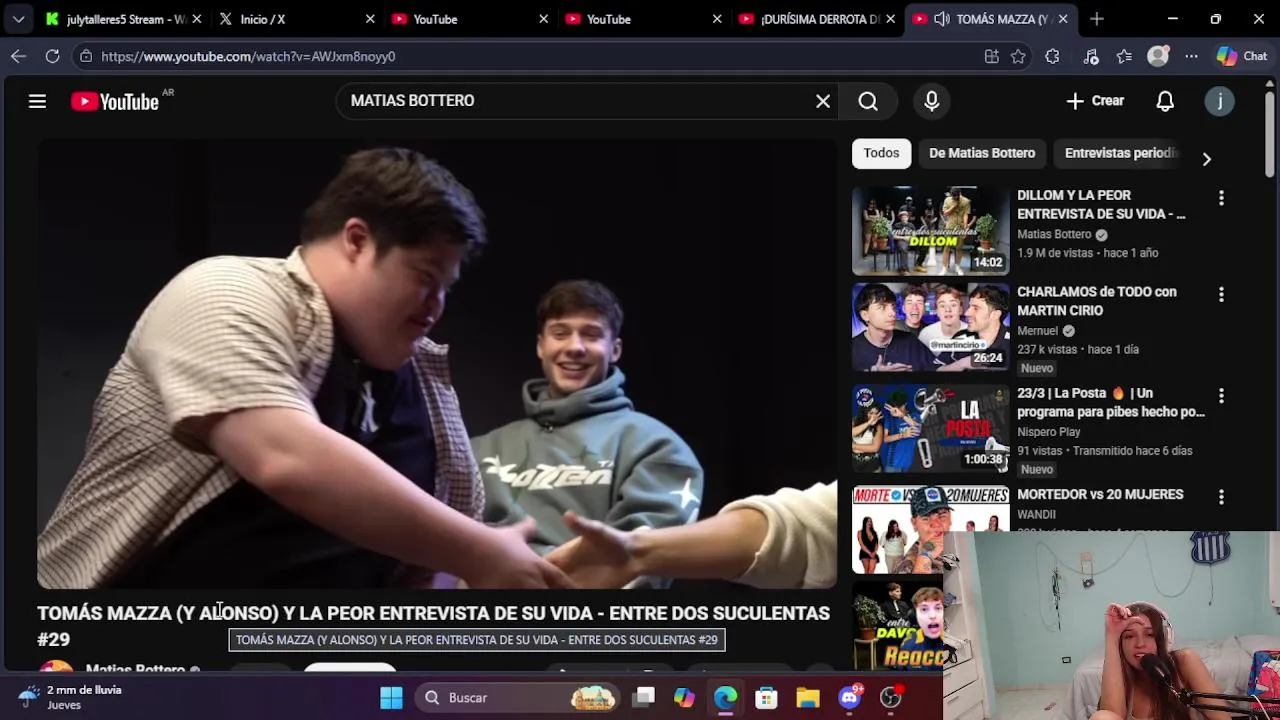Open the MORTEDOR vs 20 MUJERES thumbnail

click(931, 529)
